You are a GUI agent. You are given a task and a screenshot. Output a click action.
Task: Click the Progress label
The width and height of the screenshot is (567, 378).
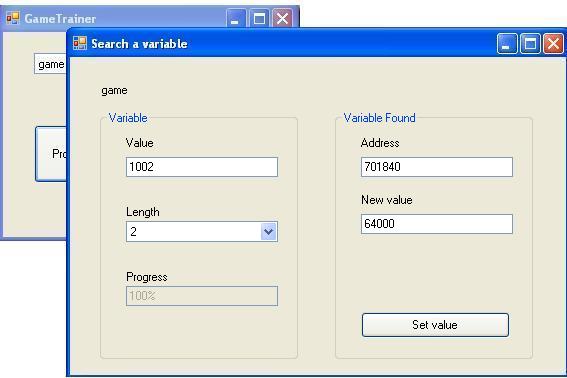tap(147, 277)
